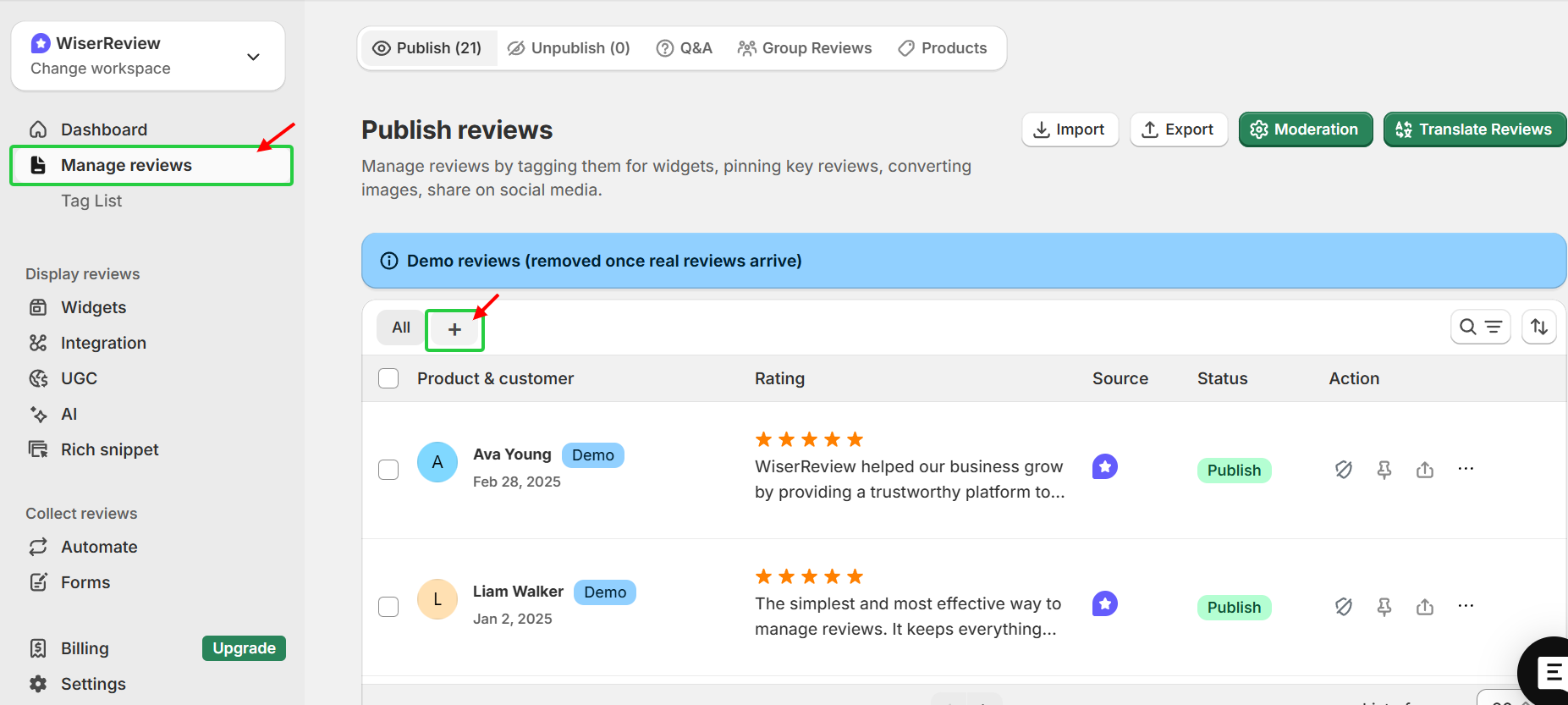Click the AI sparkle icon
Viewport: 1568px width, 705px height.
pos(38,414)
